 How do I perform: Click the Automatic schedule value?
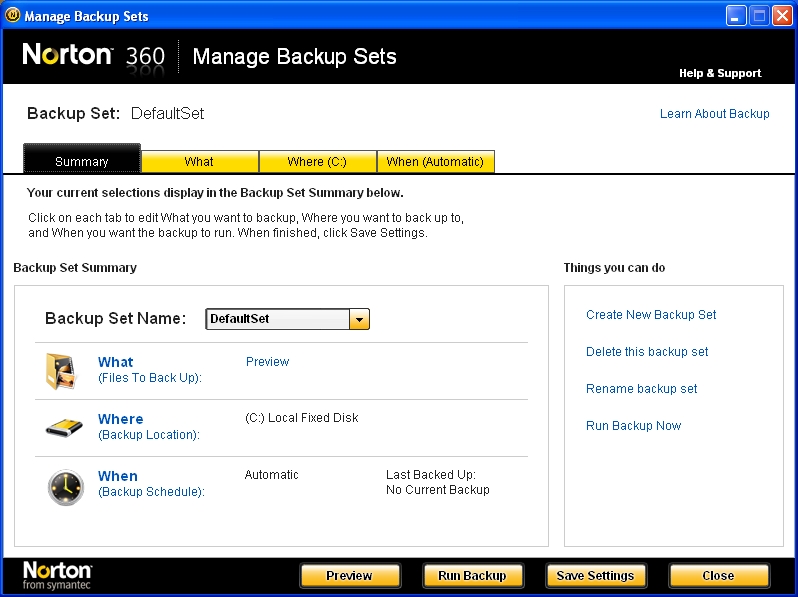pos(271,475)
